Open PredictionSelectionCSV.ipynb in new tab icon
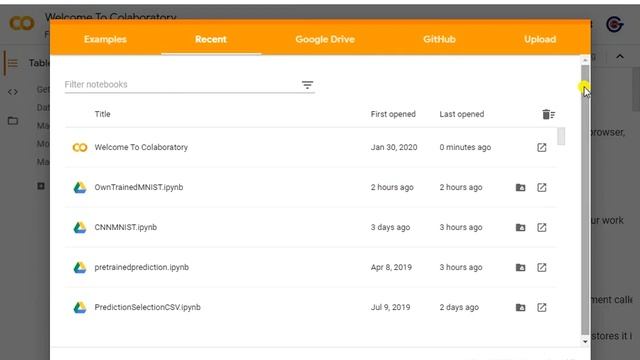 click(x=542, y=307)
